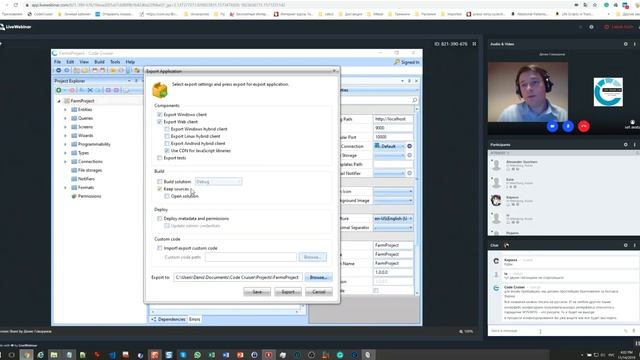Click the attachment icon in the chat message box
Screen dimensions: 640x360
point(626,331)
